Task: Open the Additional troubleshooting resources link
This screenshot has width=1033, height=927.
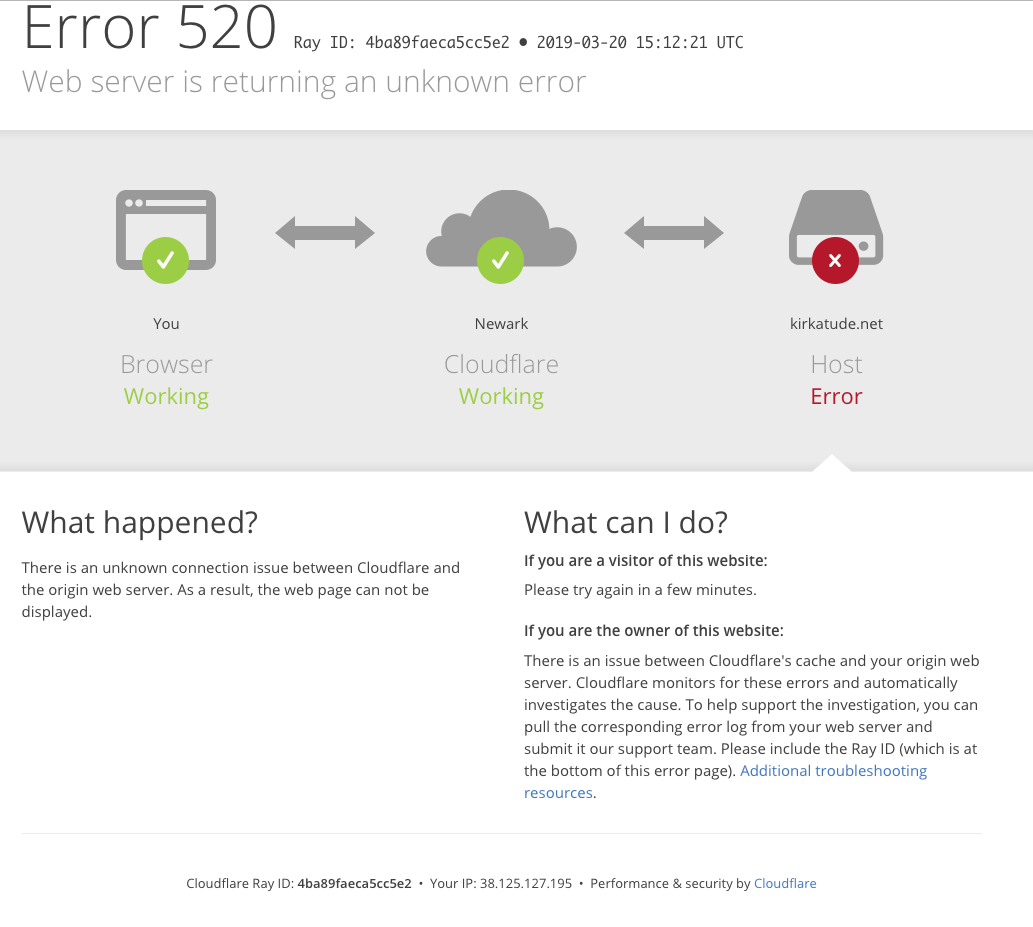Action: [833, 771]
